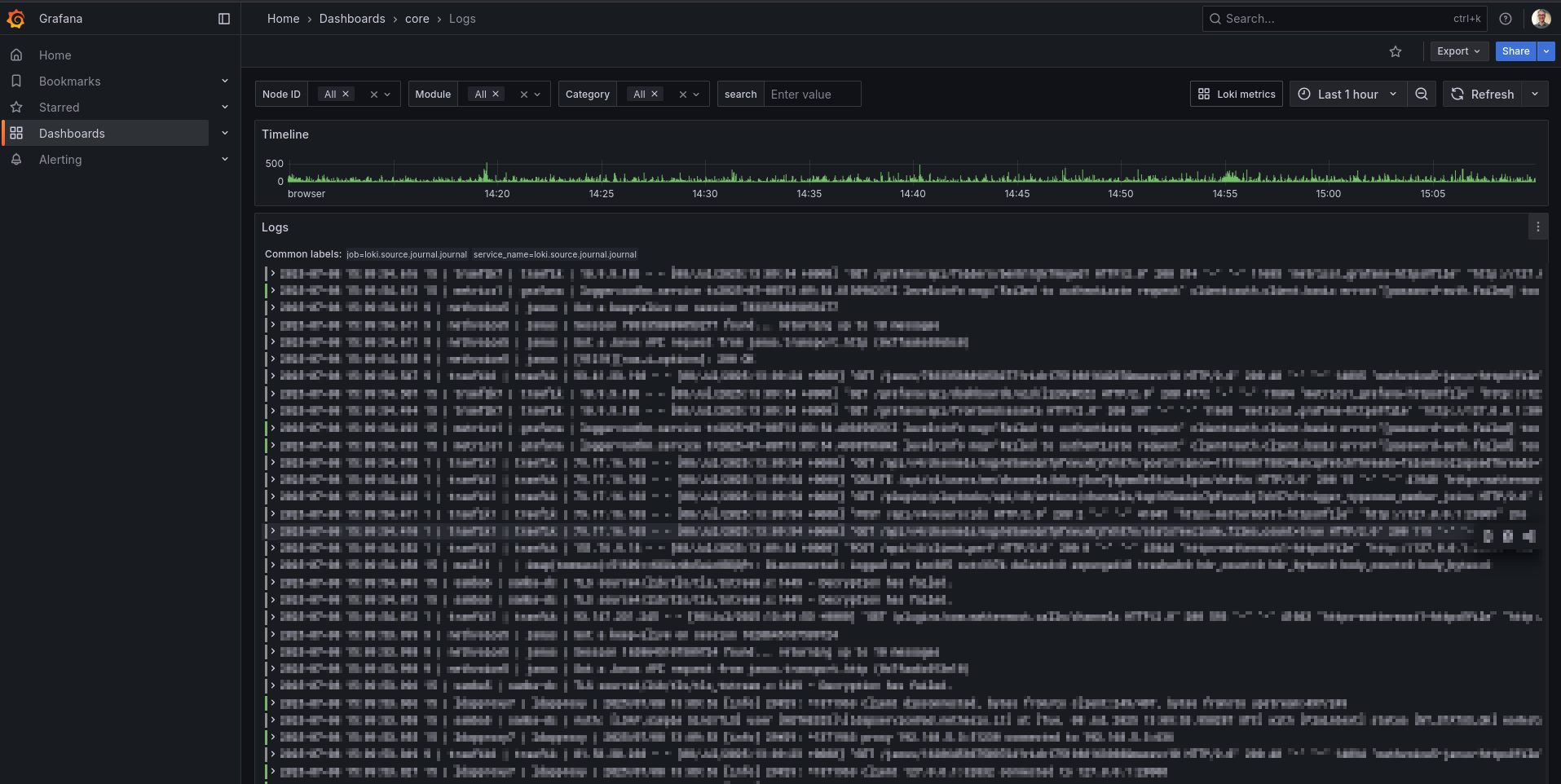Remove All value from Node ID
Image resolution: width=1561 pixels, height=784 pixels.
[x=346, y=95]
